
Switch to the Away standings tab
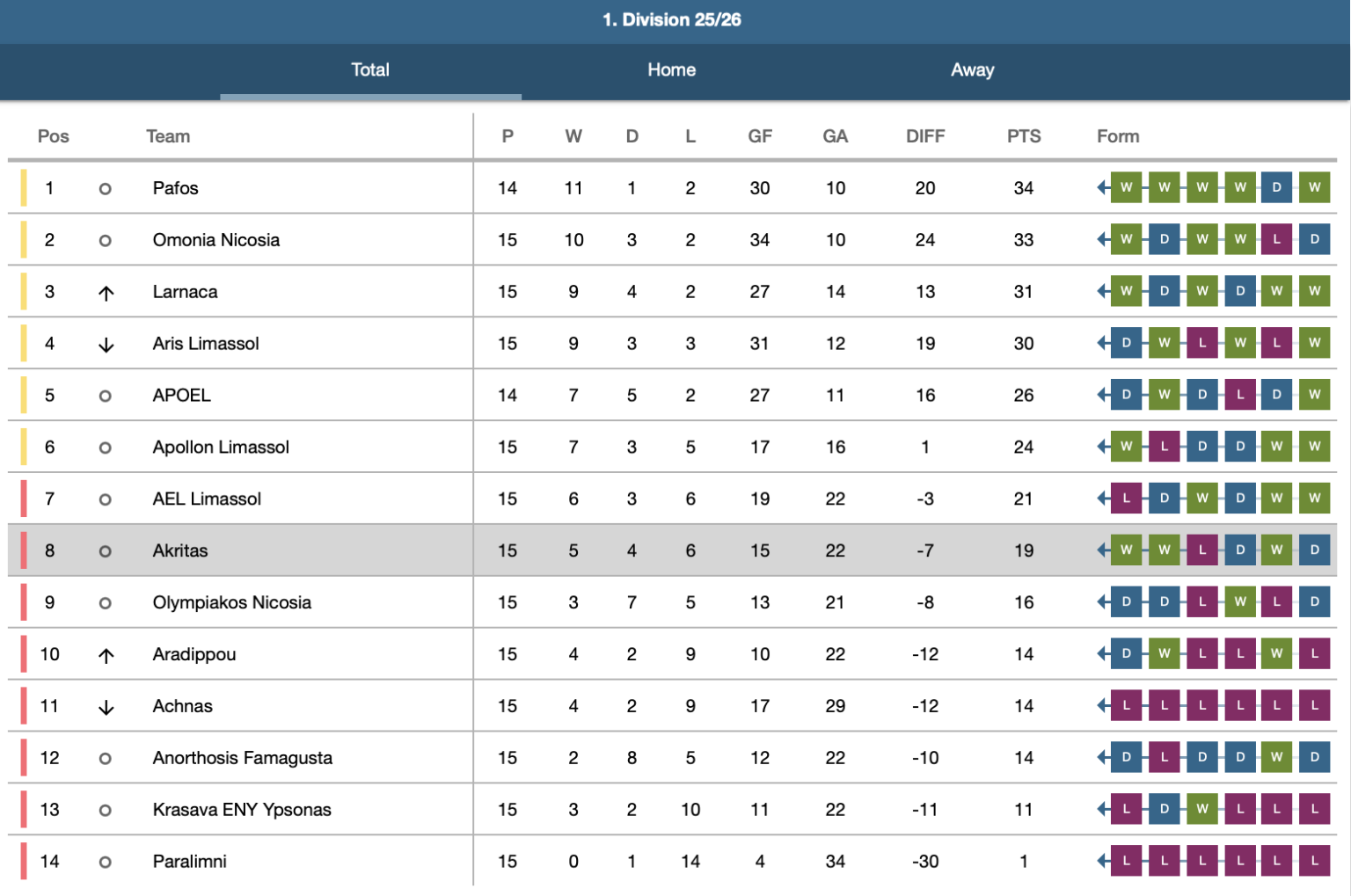click(x=972, y=70)
